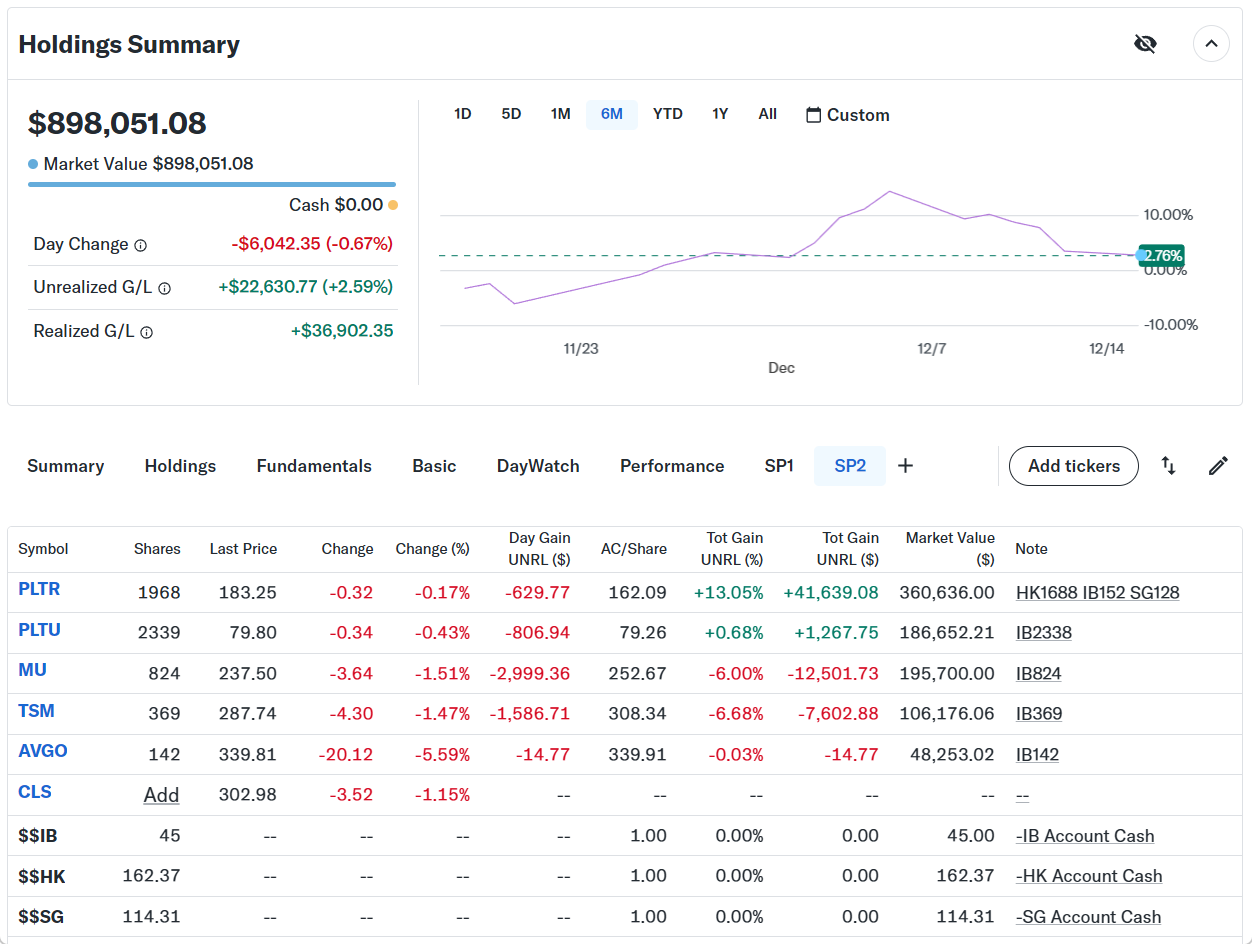Select the YTD chart range
Image resolution: width=1252 pixels, height=944 pixels.
667,114
